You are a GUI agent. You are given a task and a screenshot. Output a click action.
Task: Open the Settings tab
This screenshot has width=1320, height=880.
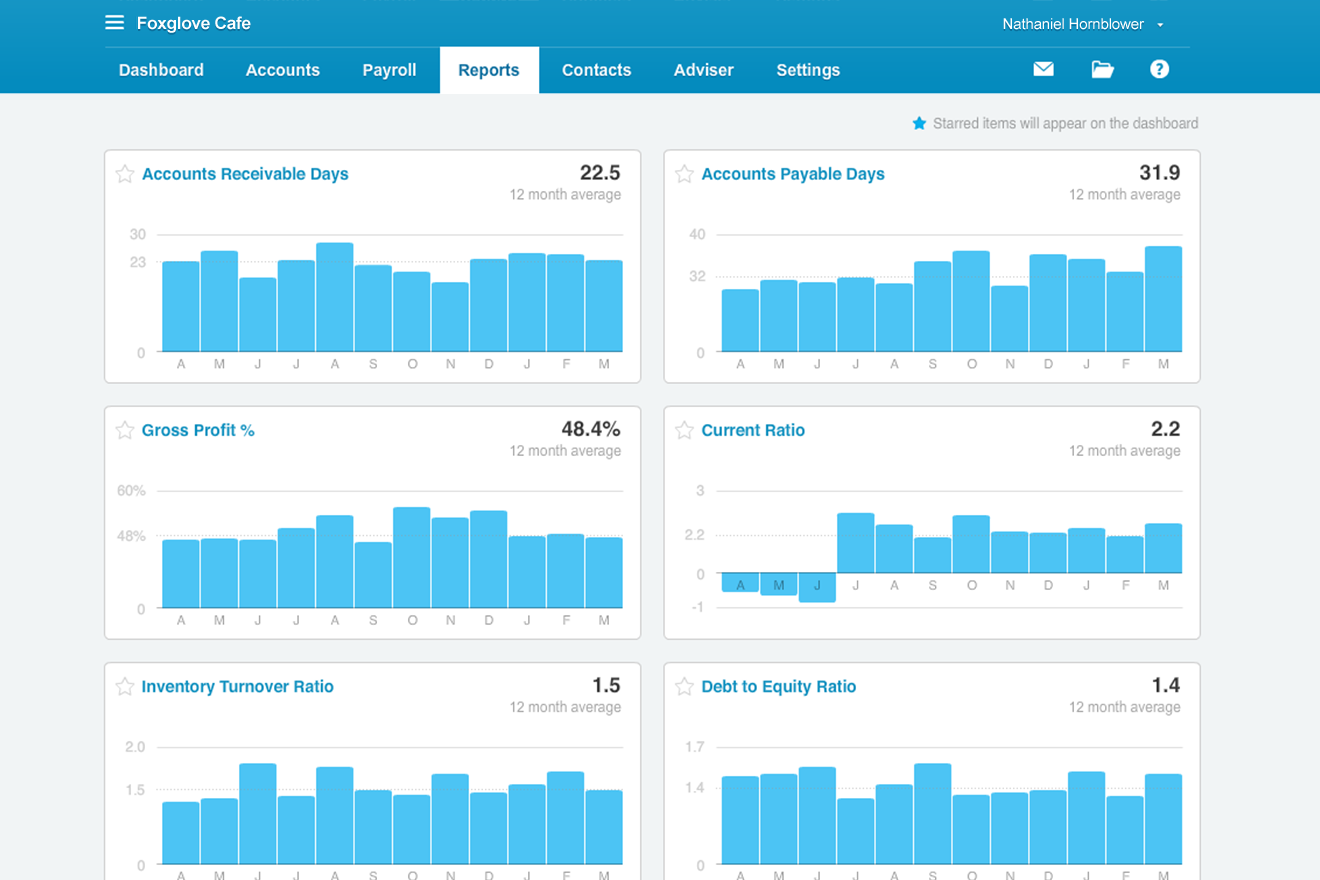808,69
